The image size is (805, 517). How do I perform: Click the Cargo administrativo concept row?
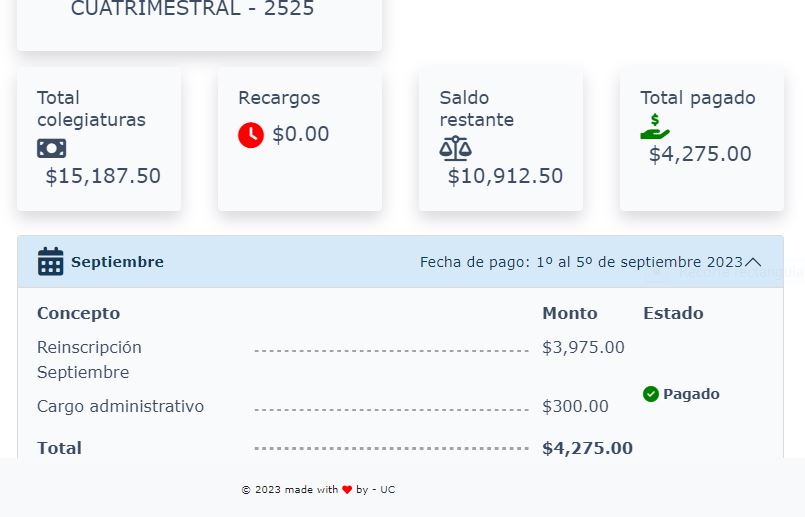[x=322, y=406]
